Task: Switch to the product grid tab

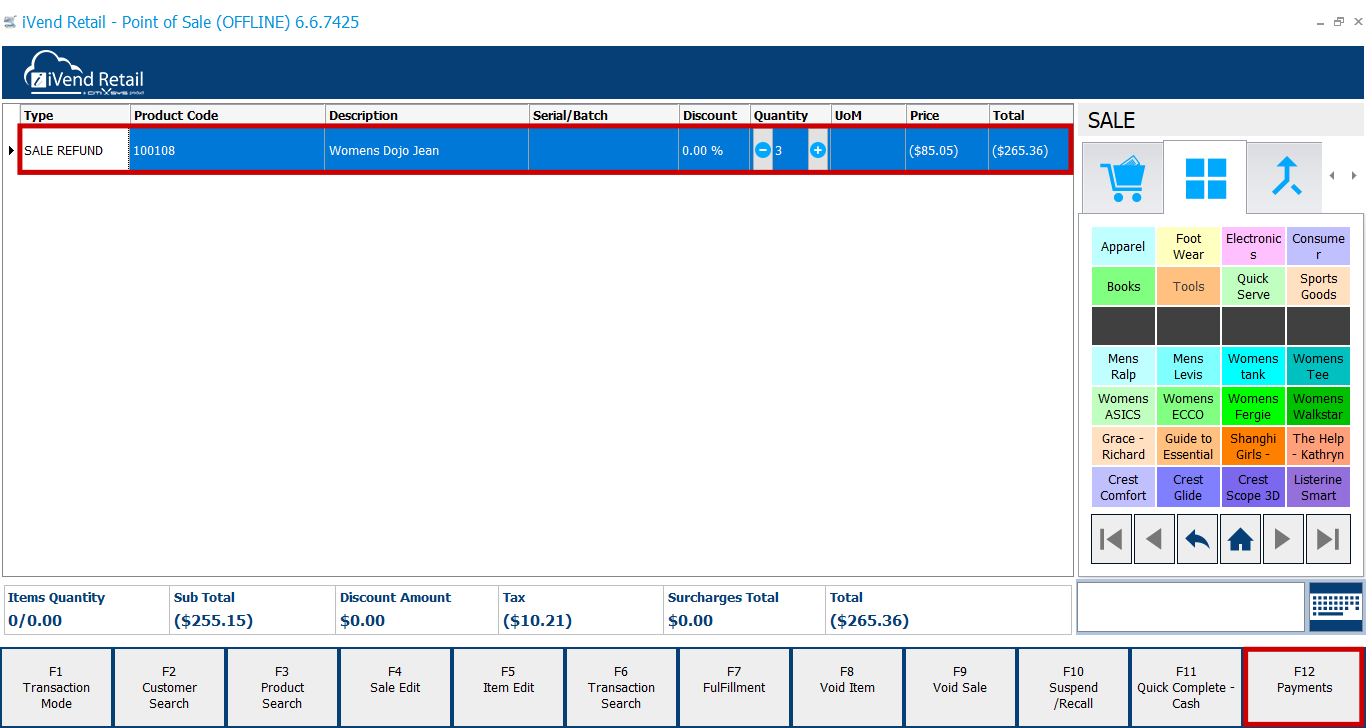Action: [x=1205, y=178]
